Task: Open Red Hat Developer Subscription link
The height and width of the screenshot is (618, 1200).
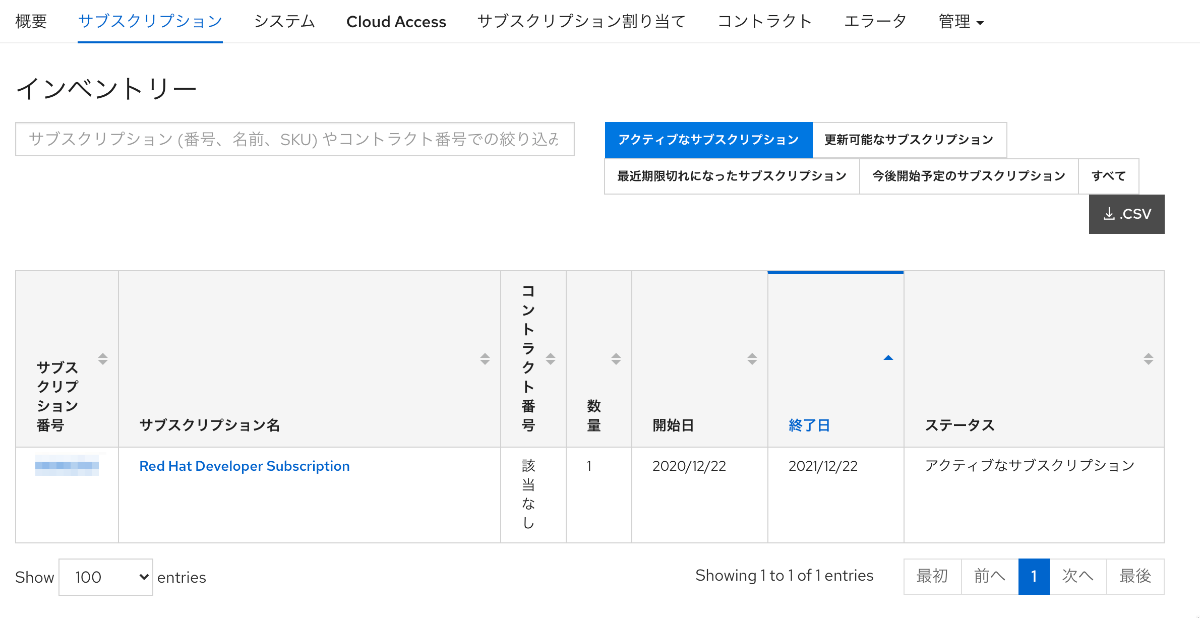Action: pyautogui.click(x=244, y=466)
